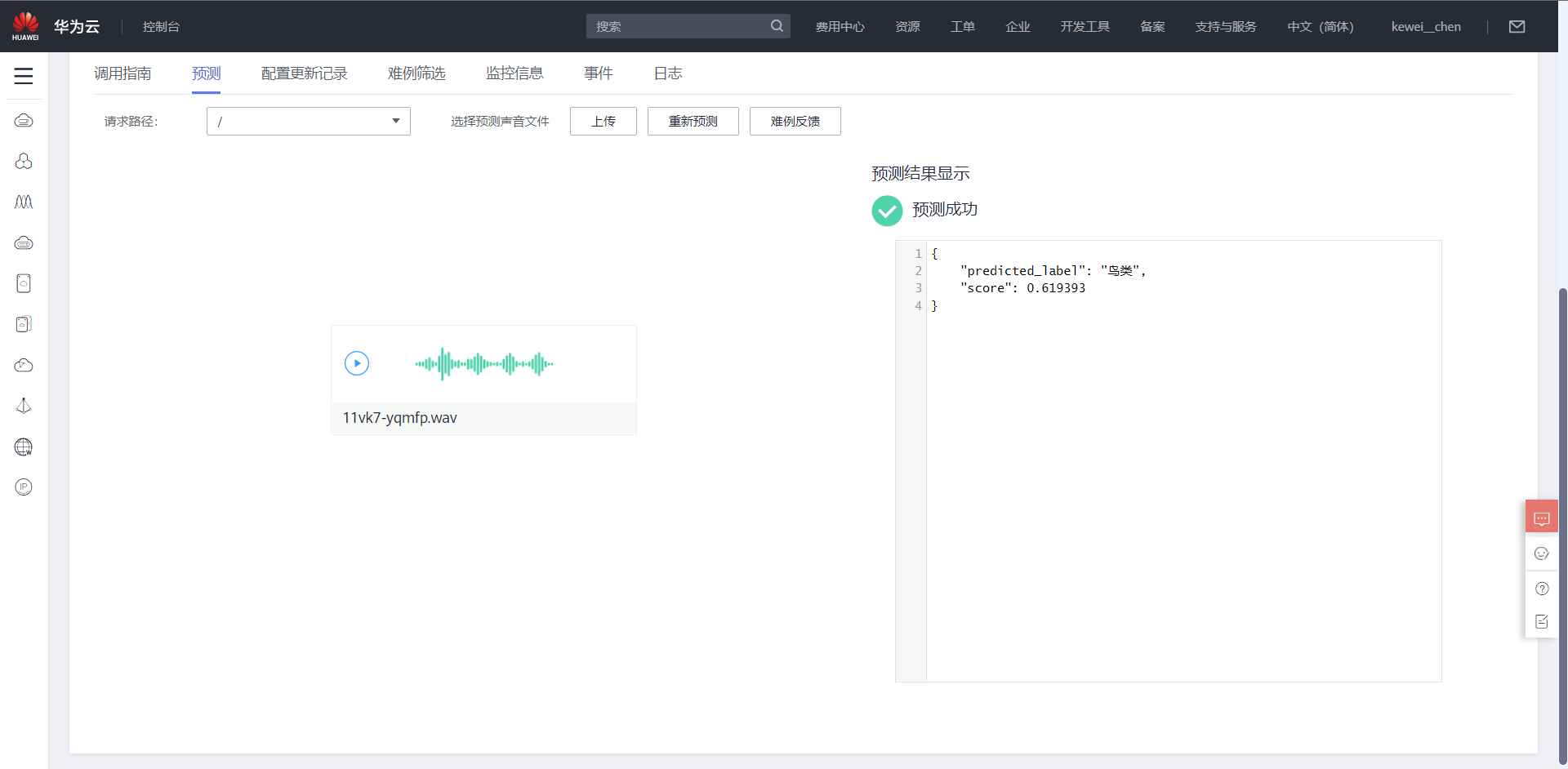Switch to the 难例筛选 tab
Screen dimensions: 1568x769
416,73
